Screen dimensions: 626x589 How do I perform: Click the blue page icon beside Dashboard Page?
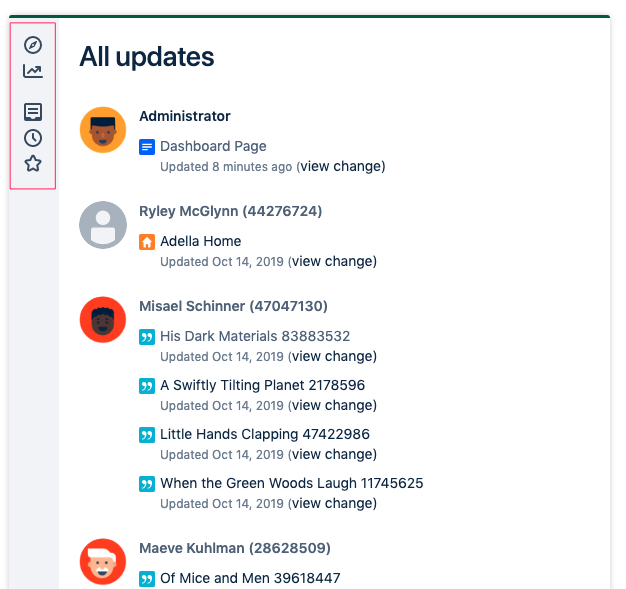[x=147, y=147]
